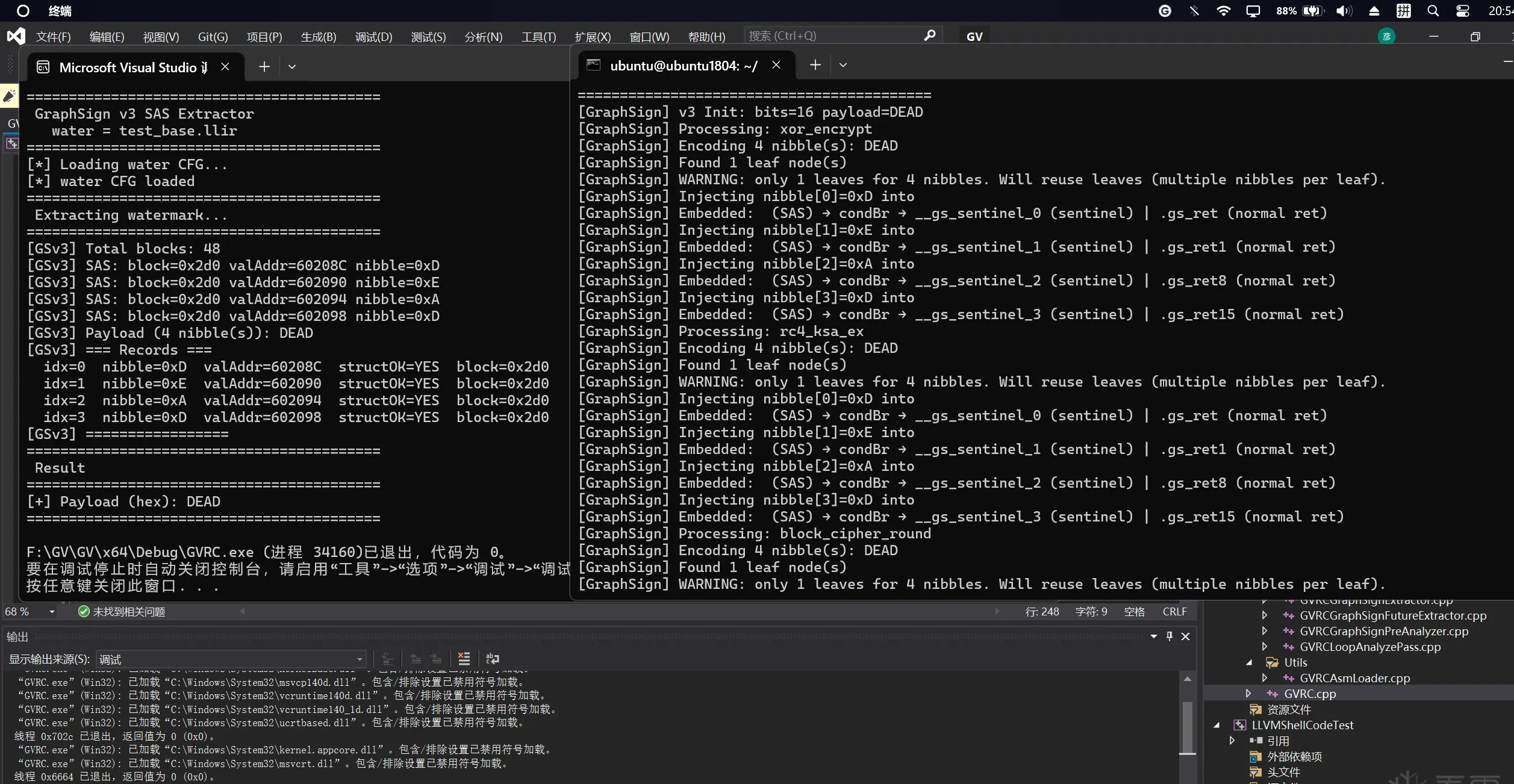This screenshot has width=1514, height=784.
Task: Open the tab dropdown in the ubuntu terminal window
Action: click(843, 65)
